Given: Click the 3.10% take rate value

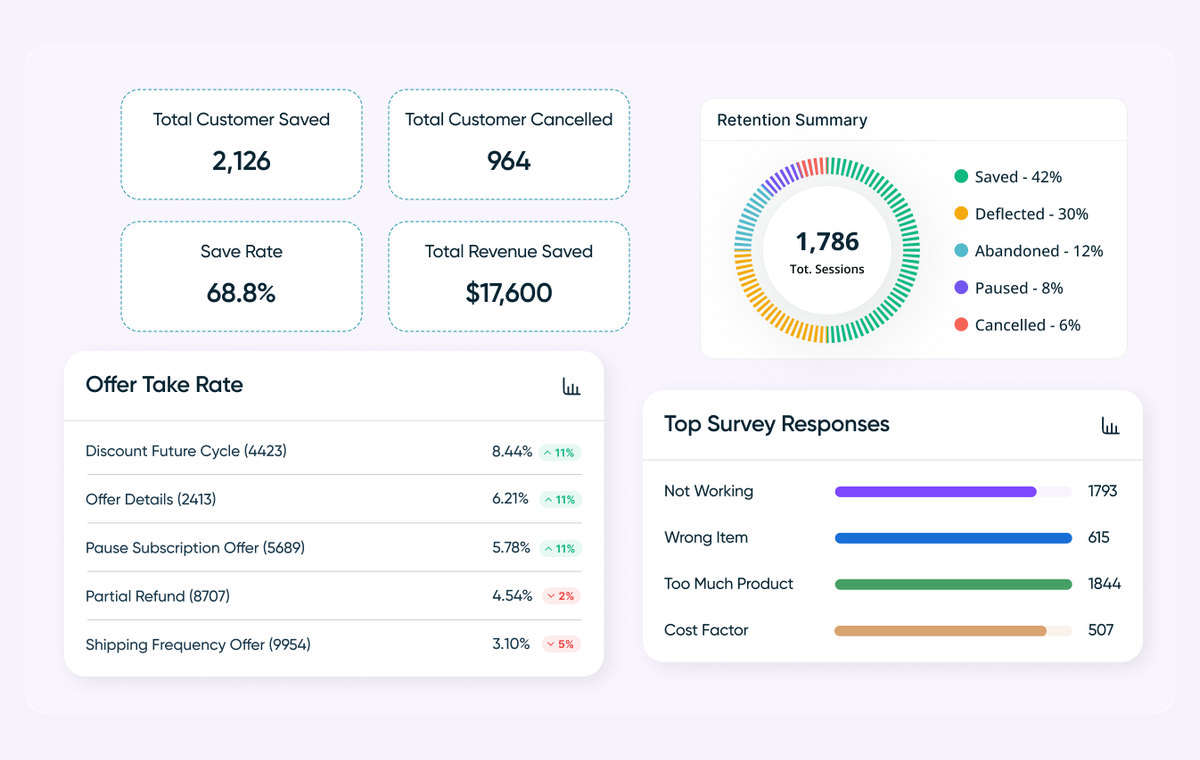Looking at the screenshot, I should point(511,644).
